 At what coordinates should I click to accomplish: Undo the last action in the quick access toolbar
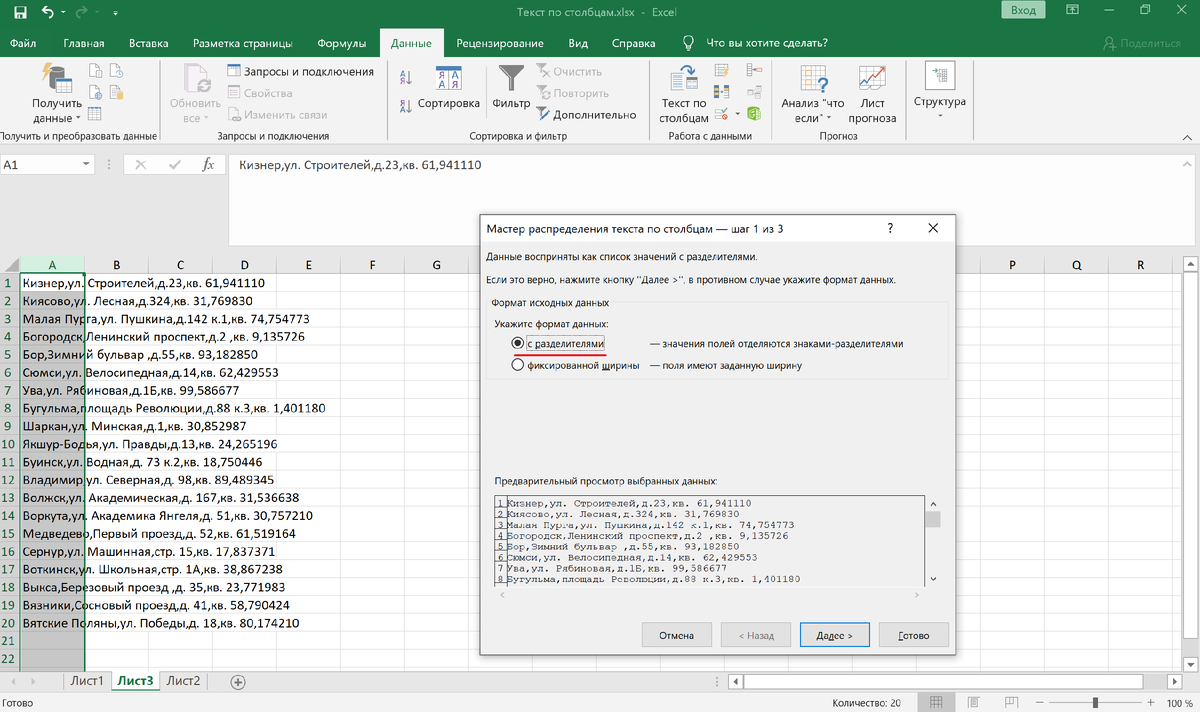(x=47, y=12)
